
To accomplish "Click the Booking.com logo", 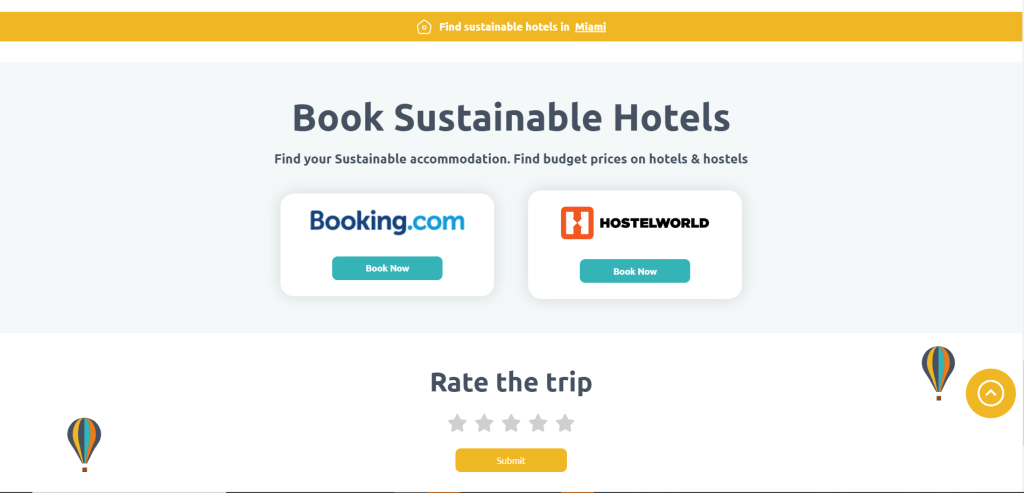I will pos(387,221).
